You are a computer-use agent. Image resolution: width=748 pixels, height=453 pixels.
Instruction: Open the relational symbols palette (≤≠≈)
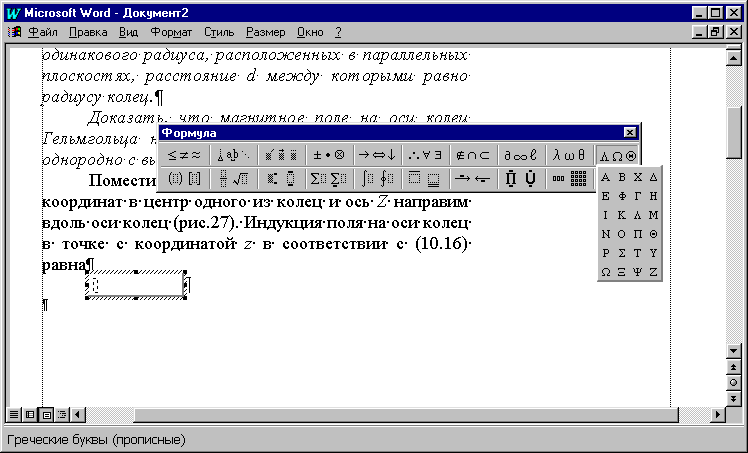coord(185,155)
